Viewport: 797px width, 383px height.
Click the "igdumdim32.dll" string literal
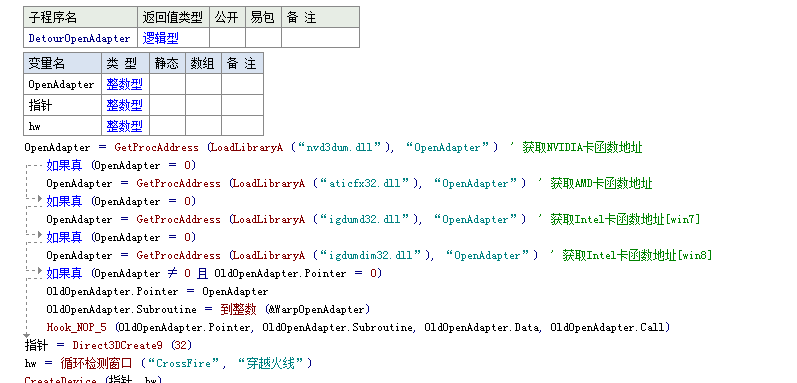(x=370, y=256)
